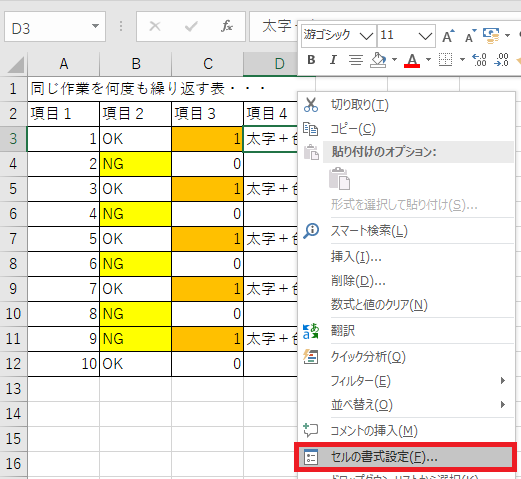Increase font size with large A icon
The width and height of the screenshot is (521, 479).
448,36
